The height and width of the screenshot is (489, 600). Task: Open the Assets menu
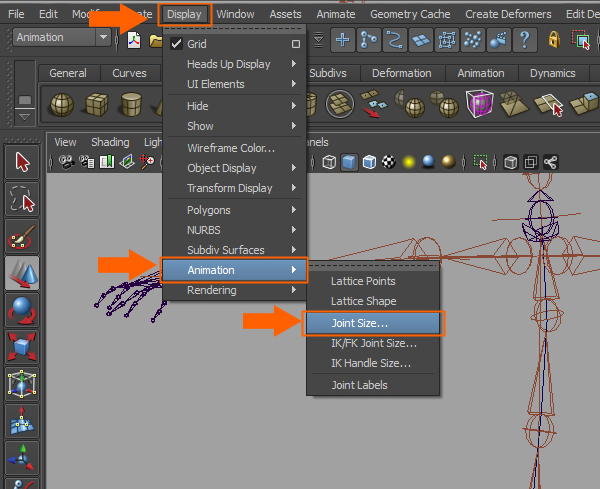285,14
